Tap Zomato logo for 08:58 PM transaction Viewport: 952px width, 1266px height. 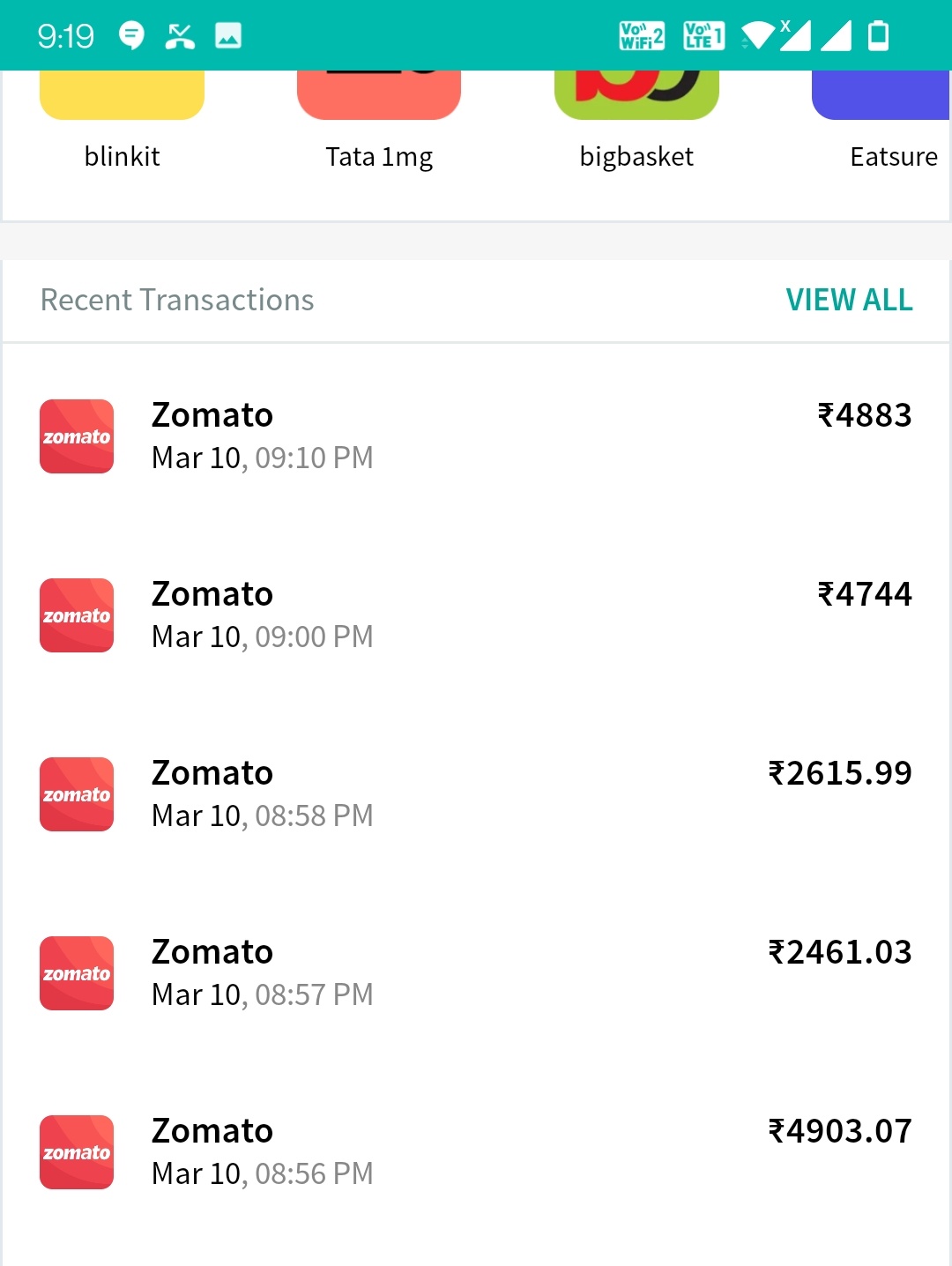[x=77, y=794]
